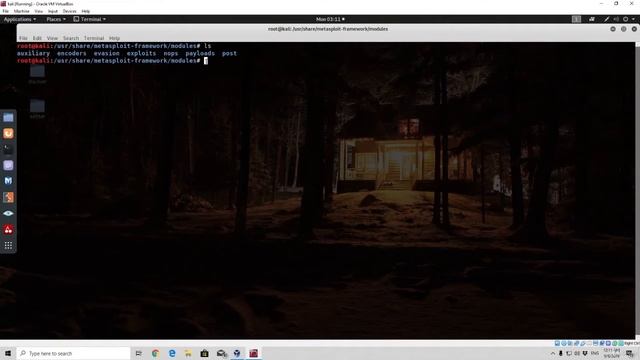Open VirtualBox Help menu
Screen dimensions: 640x360
[86, 11]
